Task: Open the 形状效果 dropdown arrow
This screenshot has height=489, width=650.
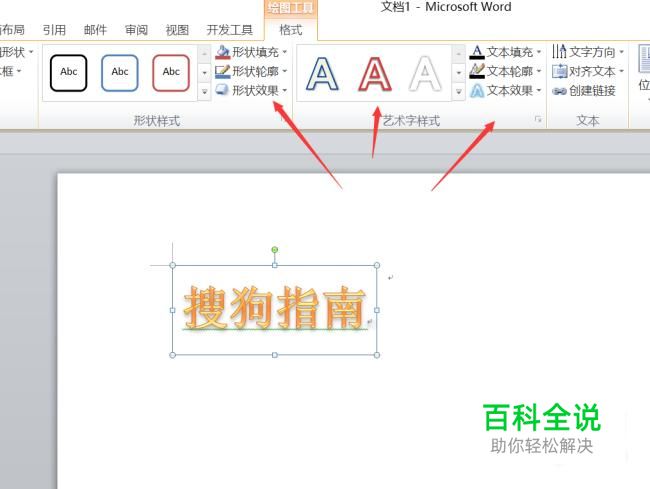Action: 285,90
